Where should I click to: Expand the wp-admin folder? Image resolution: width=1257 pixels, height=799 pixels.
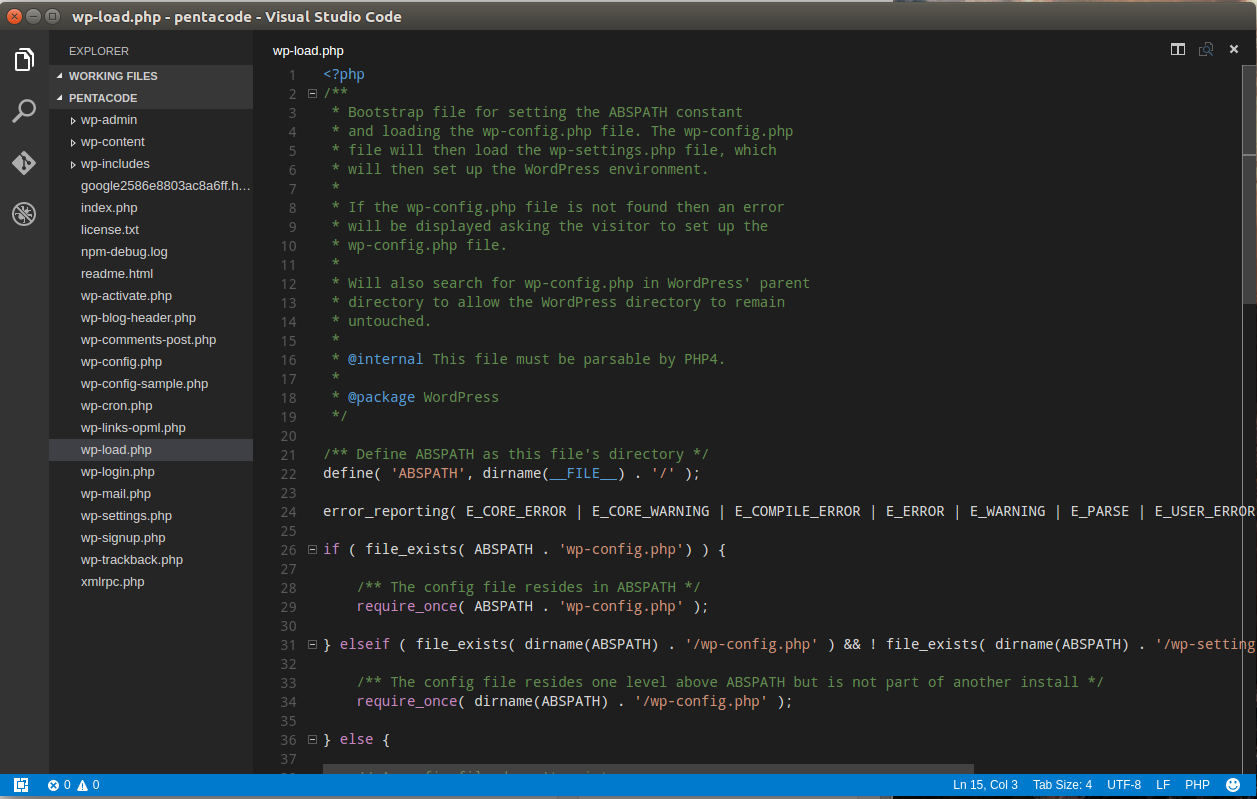pos(151,120)
